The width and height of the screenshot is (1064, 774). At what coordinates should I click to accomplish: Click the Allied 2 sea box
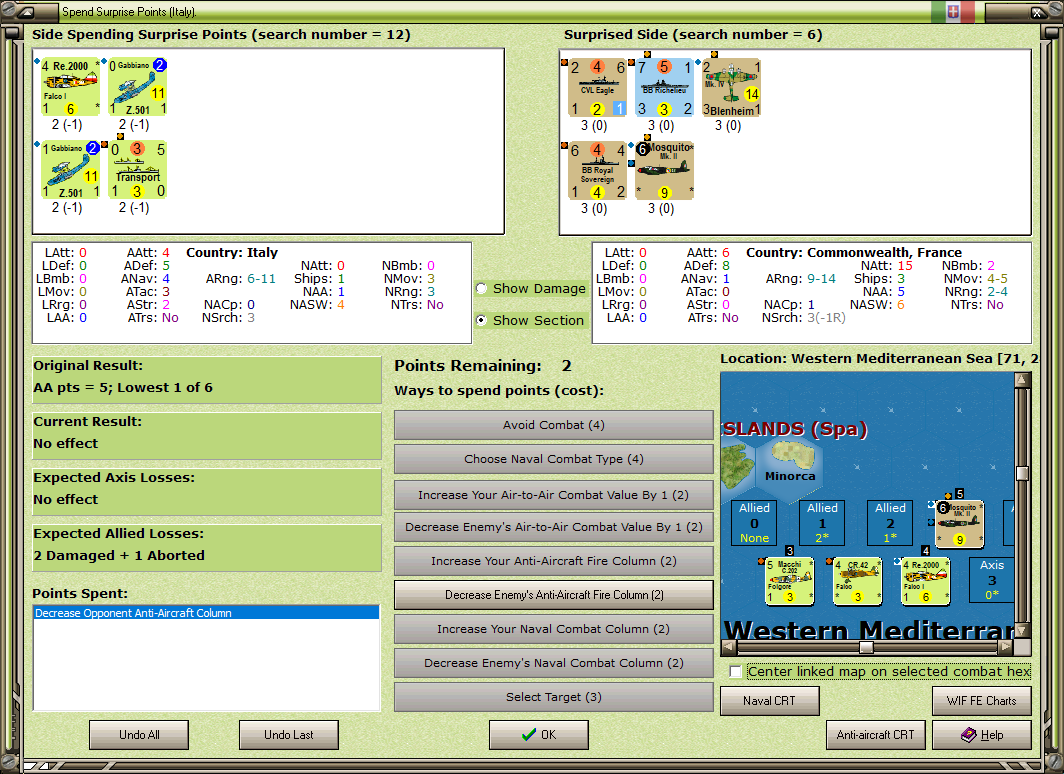[890, 523]
